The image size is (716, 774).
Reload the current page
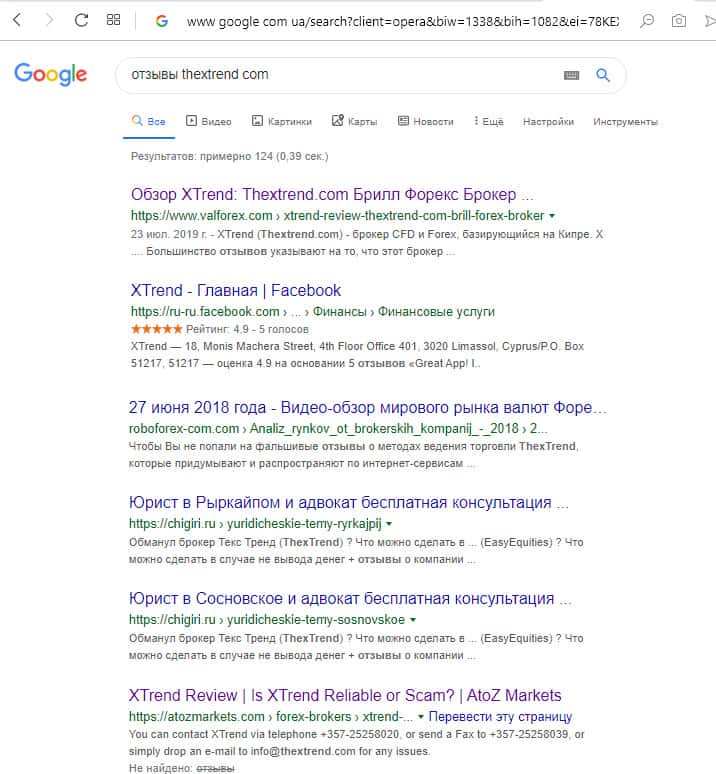82,20
